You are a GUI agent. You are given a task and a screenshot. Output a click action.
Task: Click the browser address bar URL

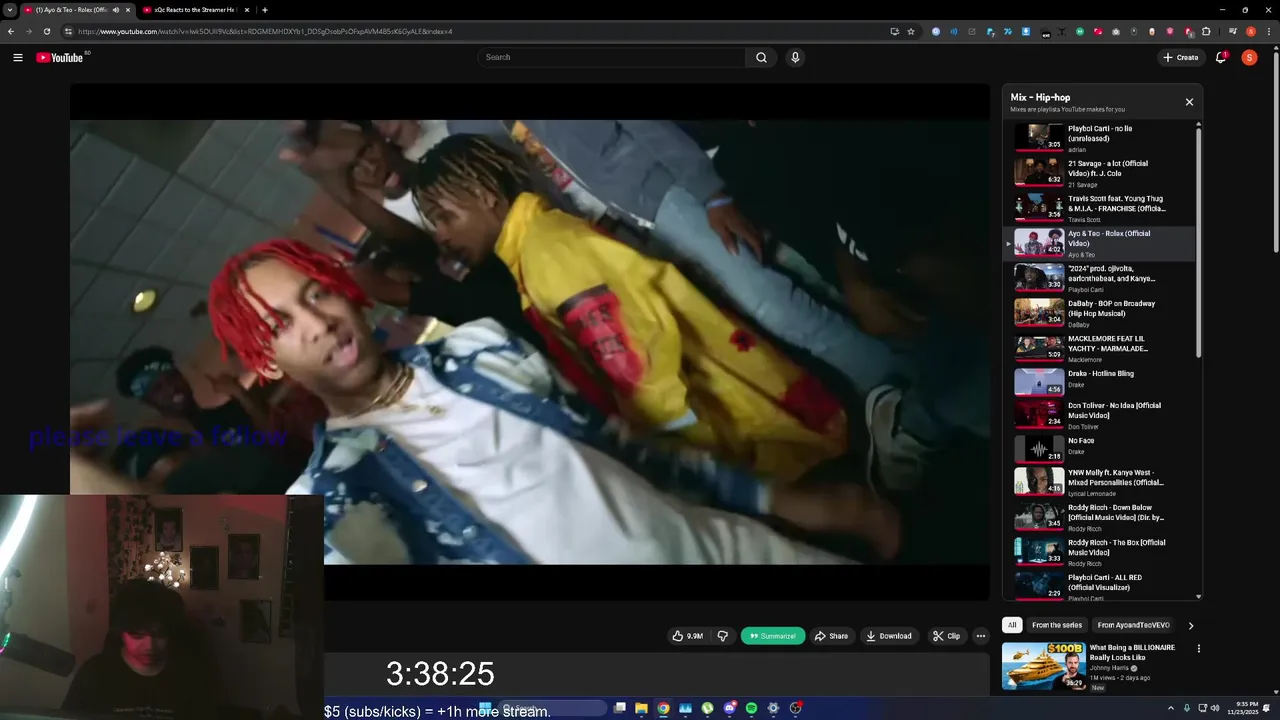click(265, 31)
